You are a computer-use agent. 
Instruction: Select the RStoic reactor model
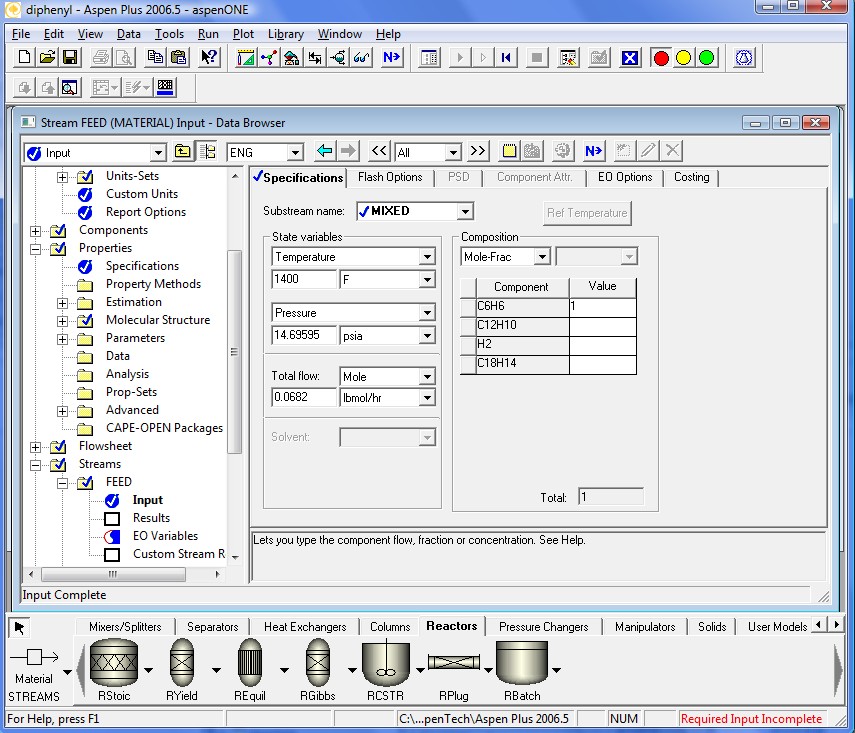click(x=113, y=662)
